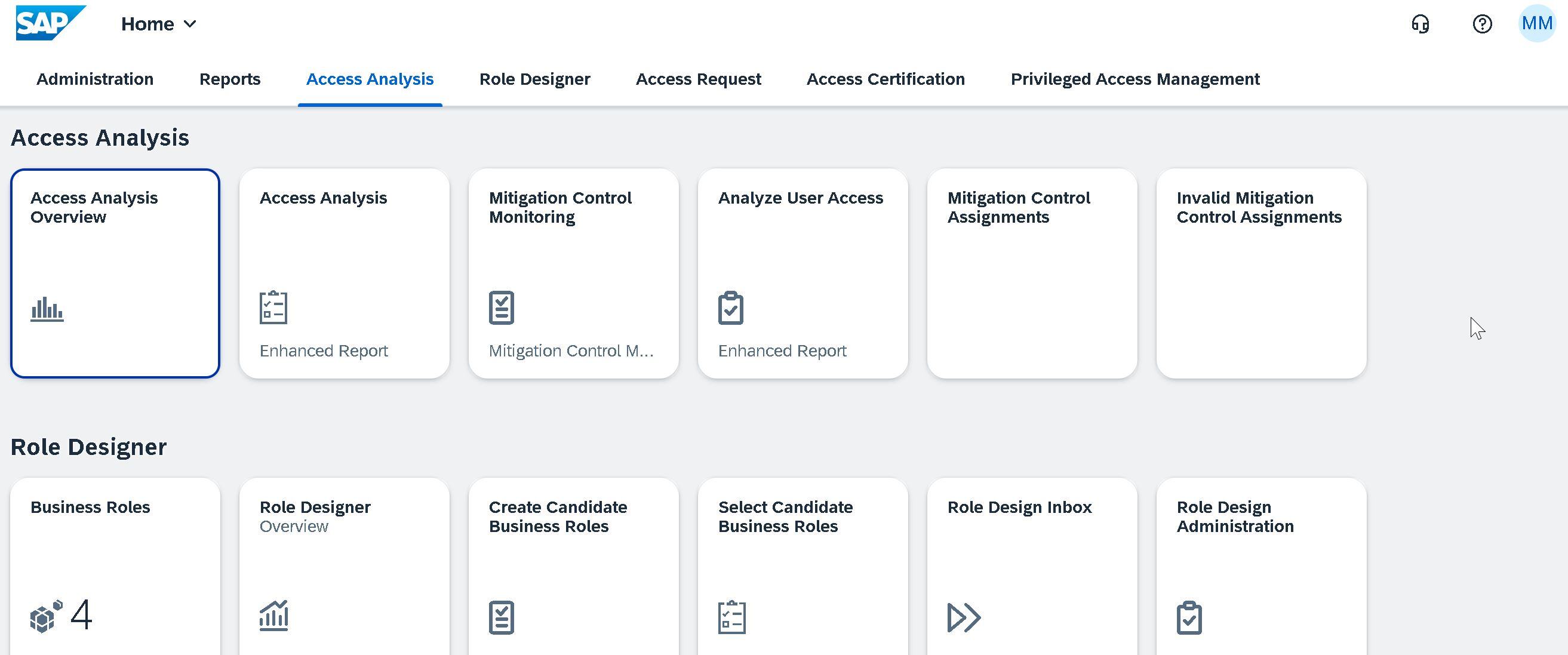The width and height of the screenshot is (1568, 655).
Task: Open the Create Candidate Business Roles tile title
Action: click(558, 517)
